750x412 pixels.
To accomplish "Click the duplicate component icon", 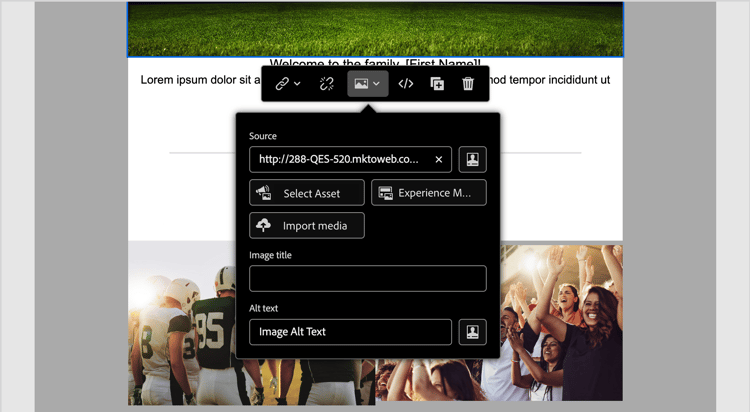I will [437, 84].
